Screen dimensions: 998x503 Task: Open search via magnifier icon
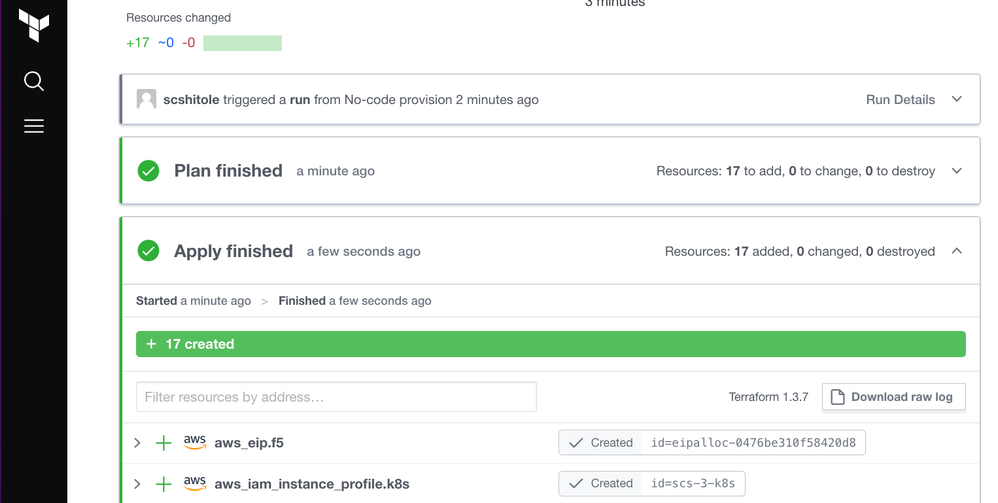click(34, 81)
